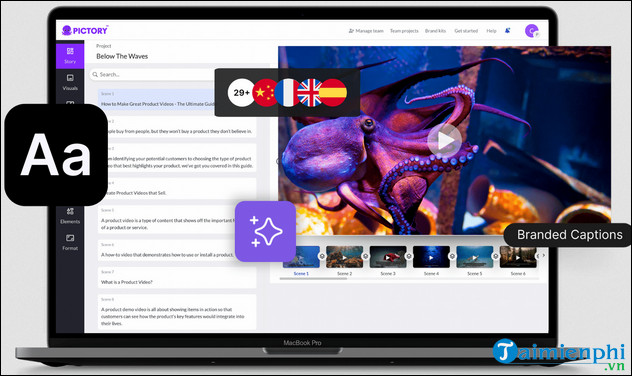Click the Aa font icon

(56, 155)
